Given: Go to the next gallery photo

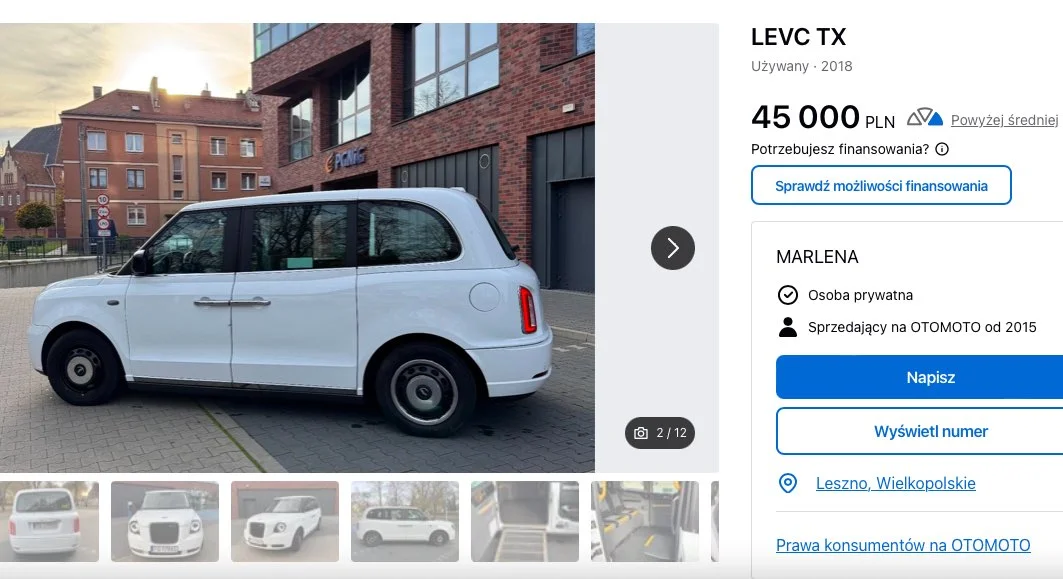Looking at the screenshot, I should 672,248.
